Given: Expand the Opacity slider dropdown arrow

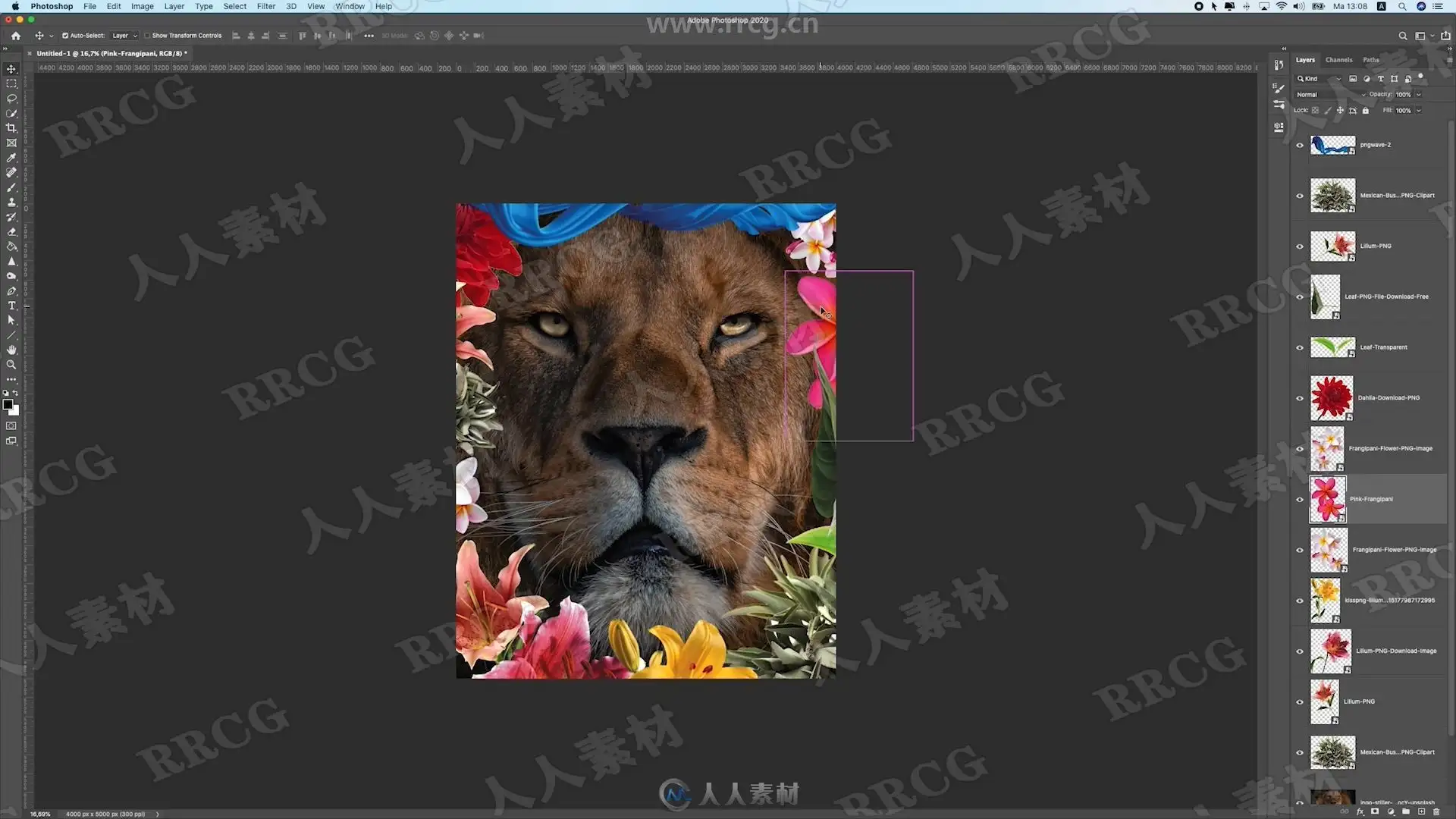Looking at the screenshot, I should coord(1419,95).
